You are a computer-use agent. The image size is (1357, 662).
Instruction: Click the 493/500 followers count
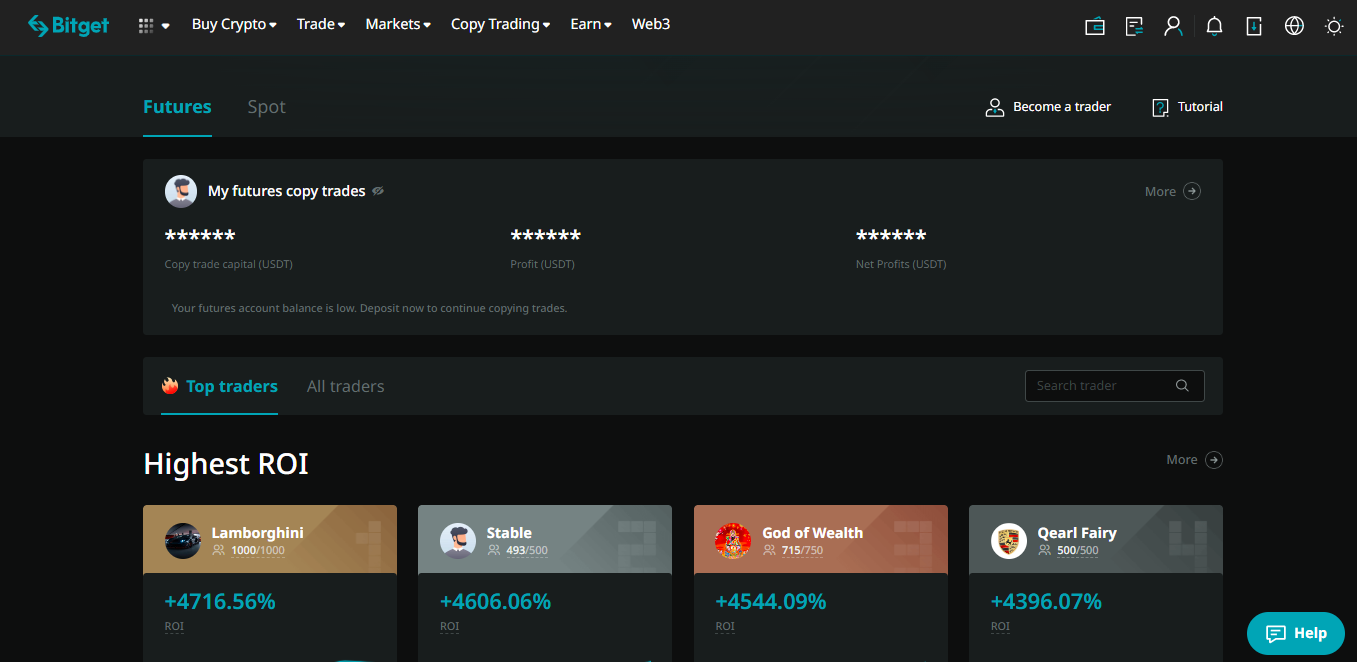pyautogui.click(x=527, y=550)
